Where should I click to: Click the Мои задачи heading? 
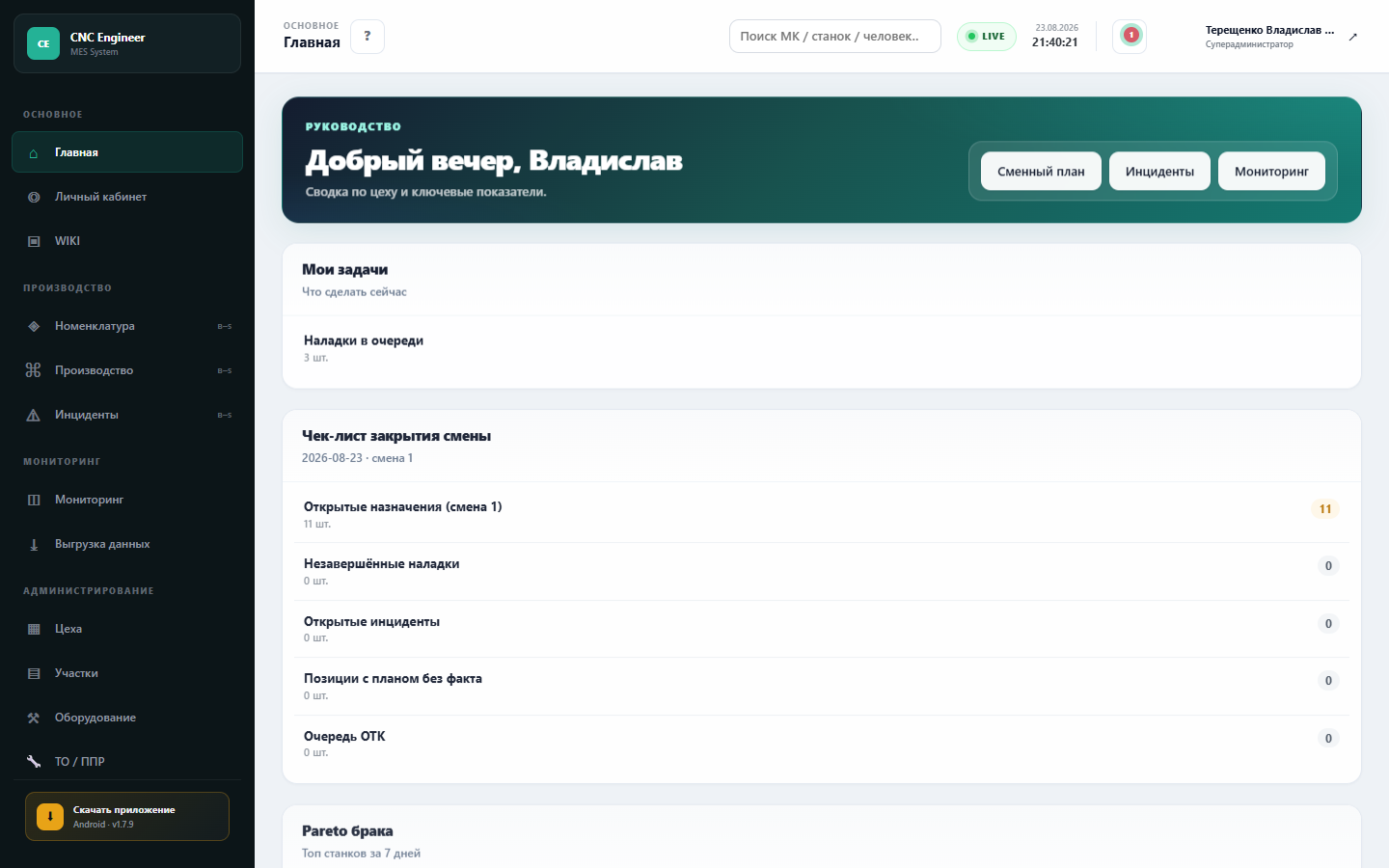(344, 270)
